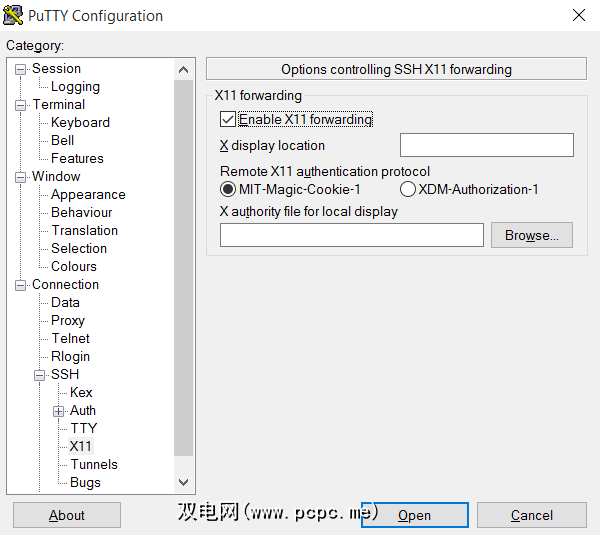Select Logging in category tree
600x535 pixels.
coord(75,86)
